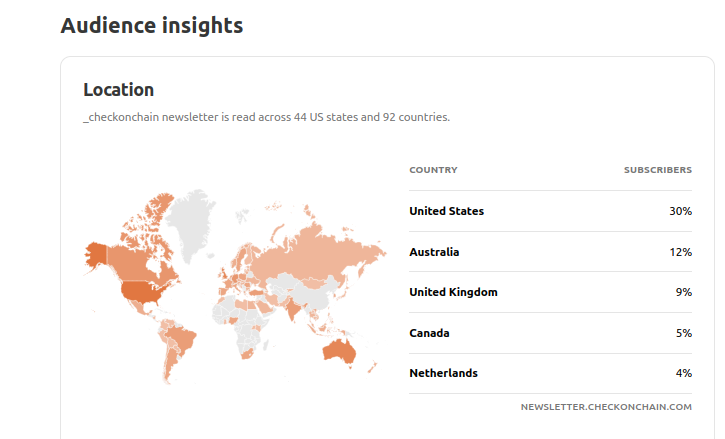Click the 9% subscribers value

683,292
